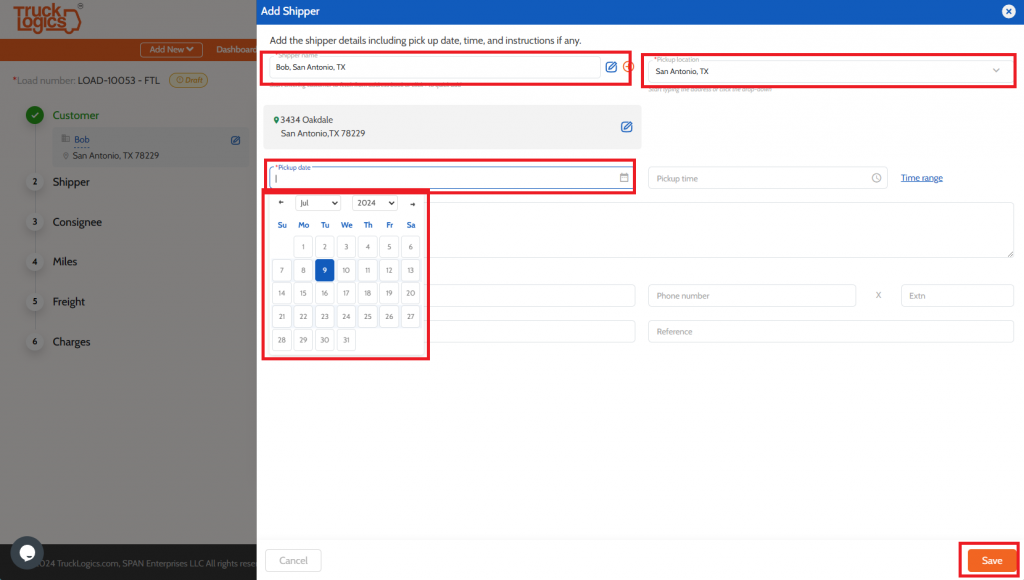Open the chat support bubble
1024x580 pixels.
point(27,553)
